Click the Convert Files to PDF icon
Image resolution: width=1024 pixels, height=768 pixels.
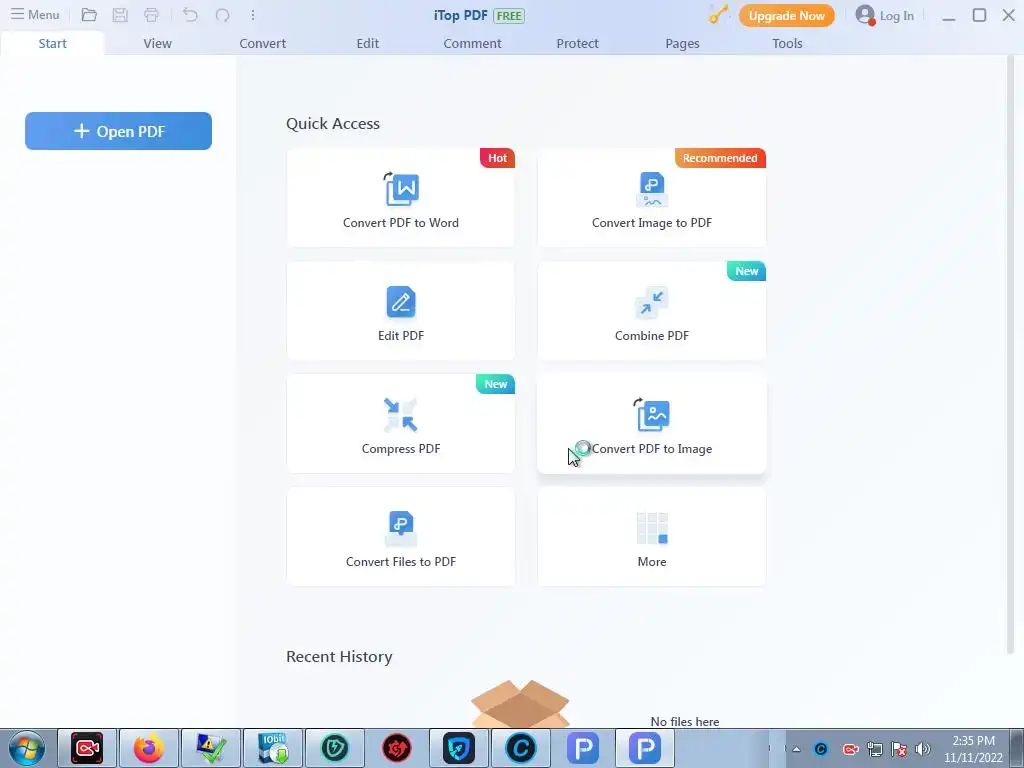tap(401, 528)
